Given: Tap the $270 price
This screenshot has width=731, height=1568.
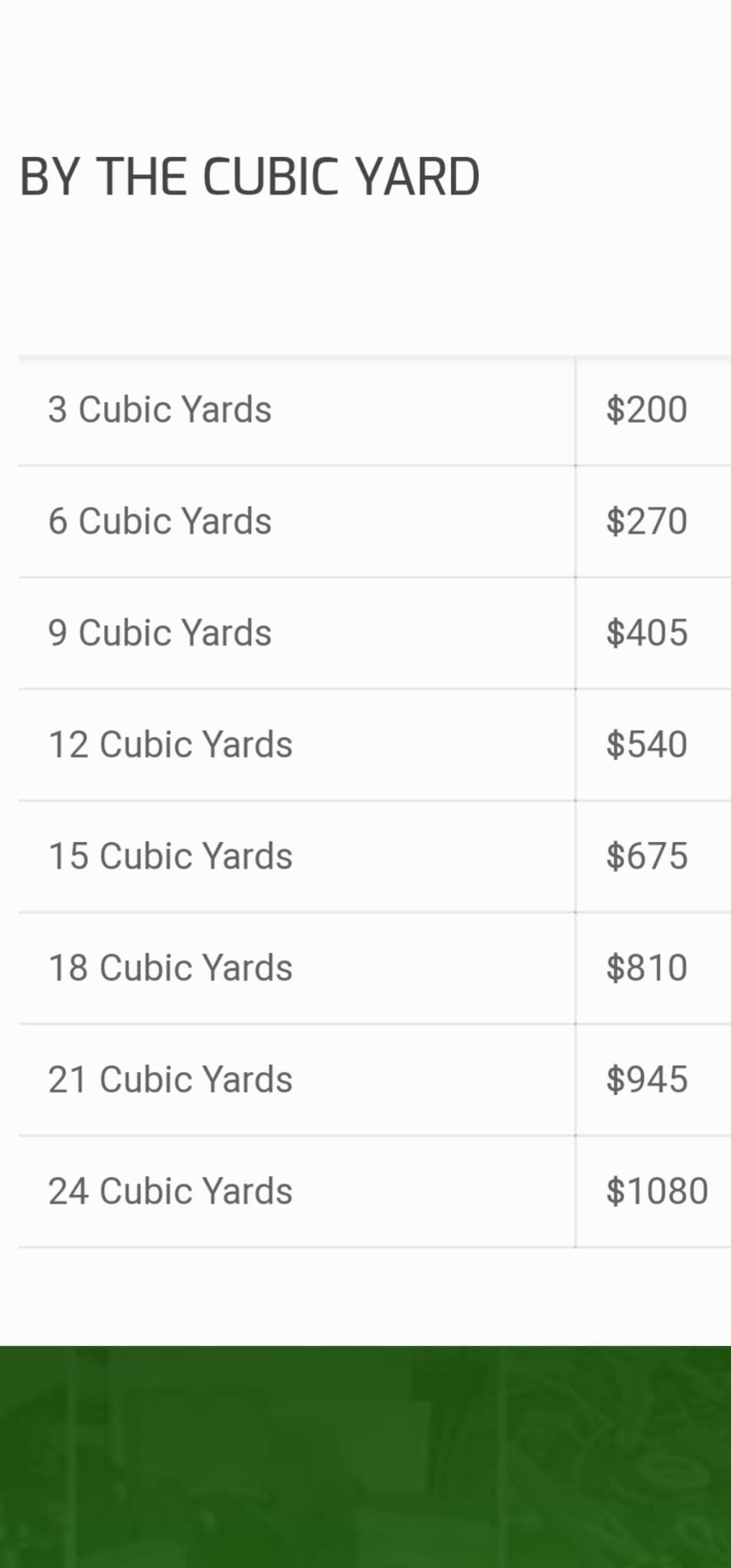Looking at the screenshot, I should (x=647, y=521).
